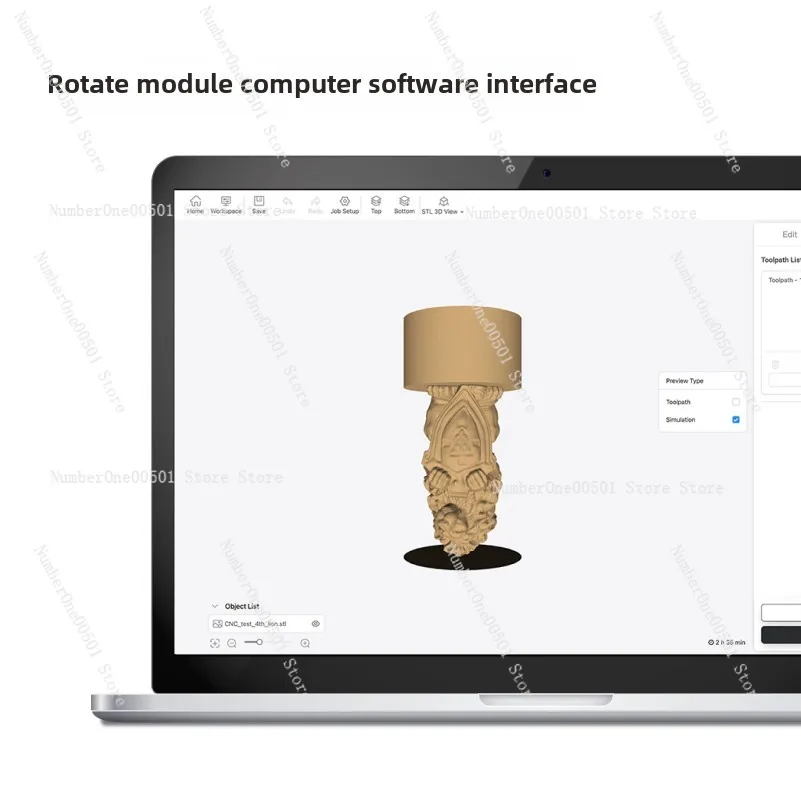Go to the Home screen icon

point(195,204)
